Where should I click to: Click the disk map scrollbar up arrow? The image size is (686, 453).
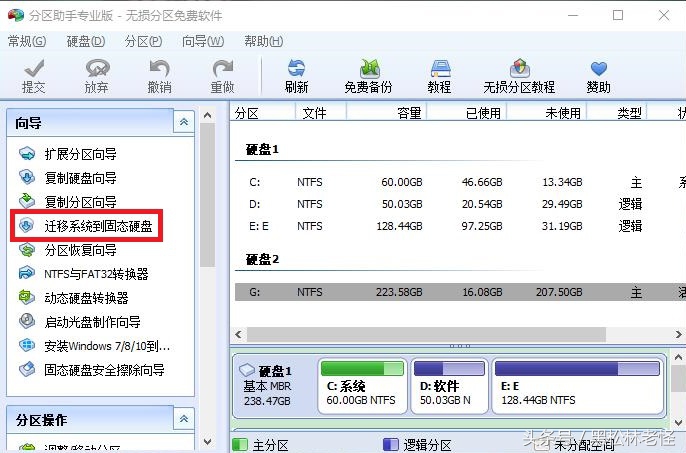point(679,357)
